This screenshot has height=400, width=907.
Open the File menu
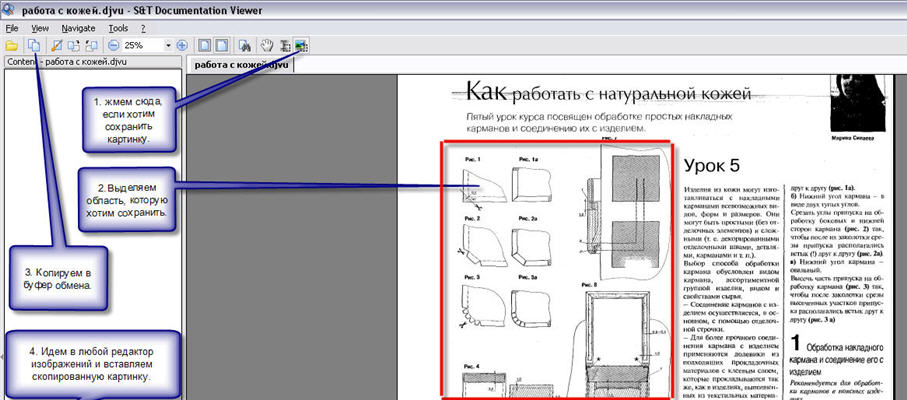point(12,28)
